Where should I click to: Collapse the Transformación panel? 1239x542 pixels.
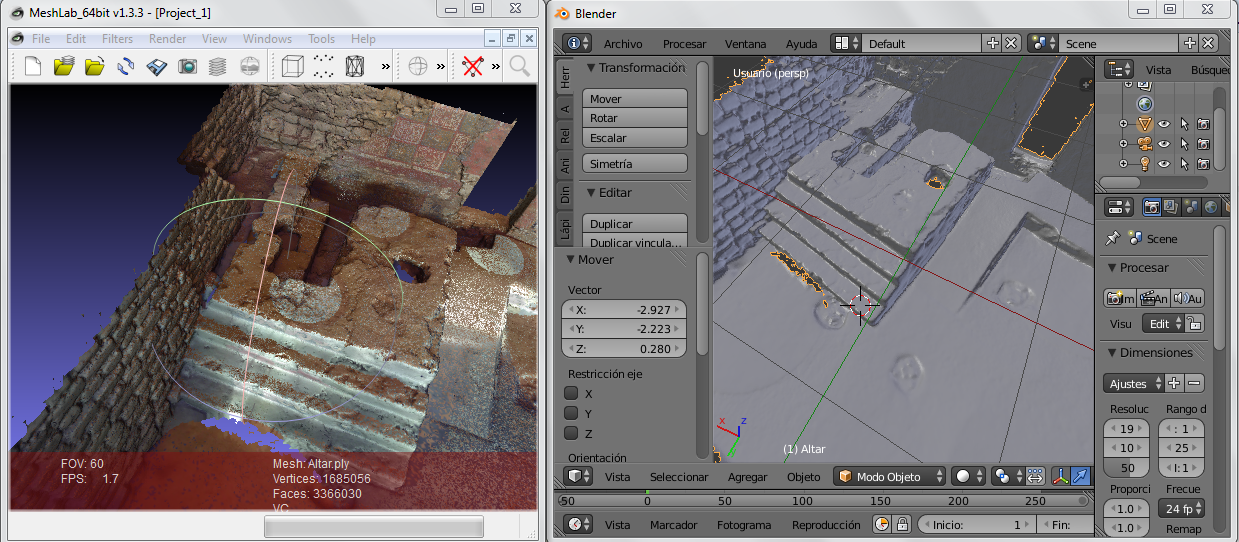coord(591,68)
